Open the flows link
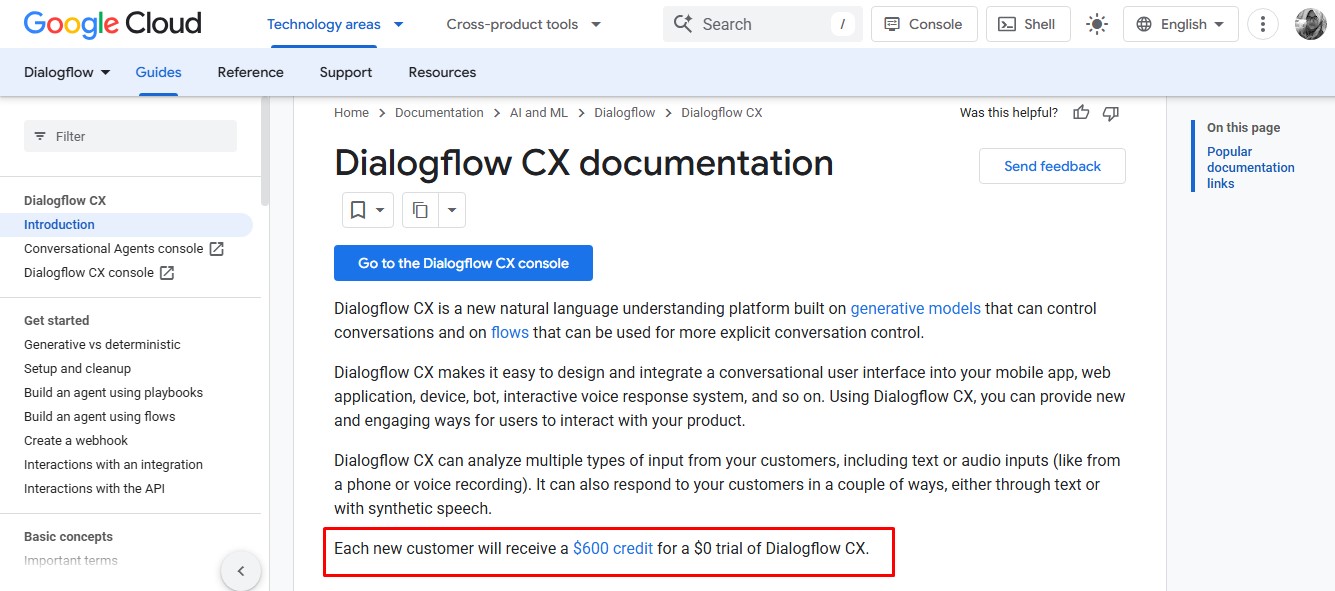 [510, 332]
